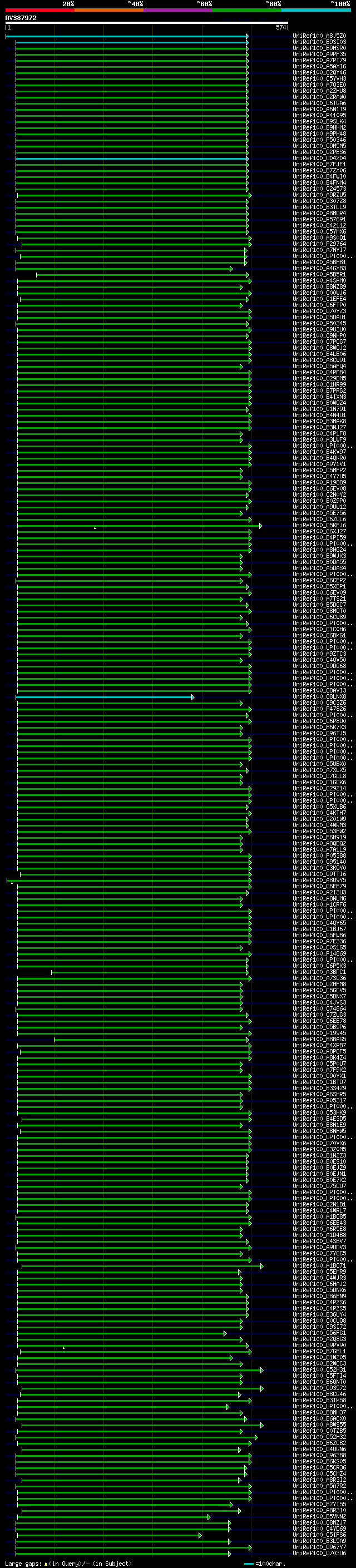Select label UniRef100_B7FJF1
This screenshot has height=1568, width=356.
[319, 164]
